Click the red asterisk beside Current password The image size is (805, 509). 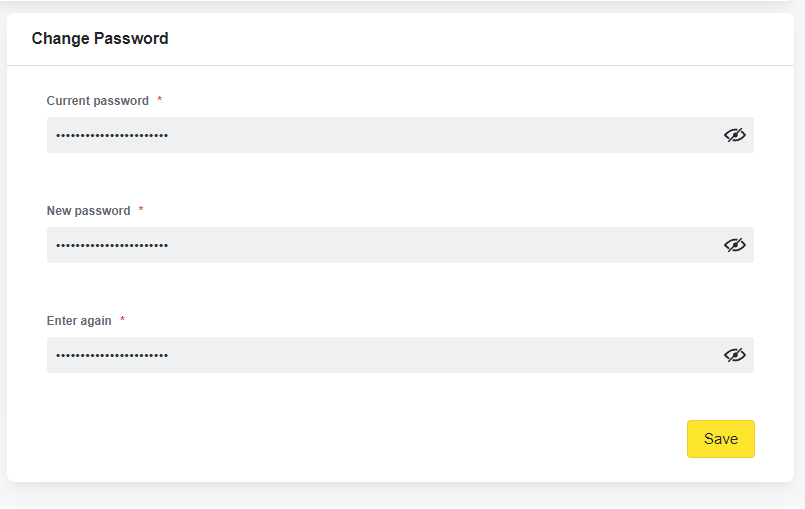(160, 99)
